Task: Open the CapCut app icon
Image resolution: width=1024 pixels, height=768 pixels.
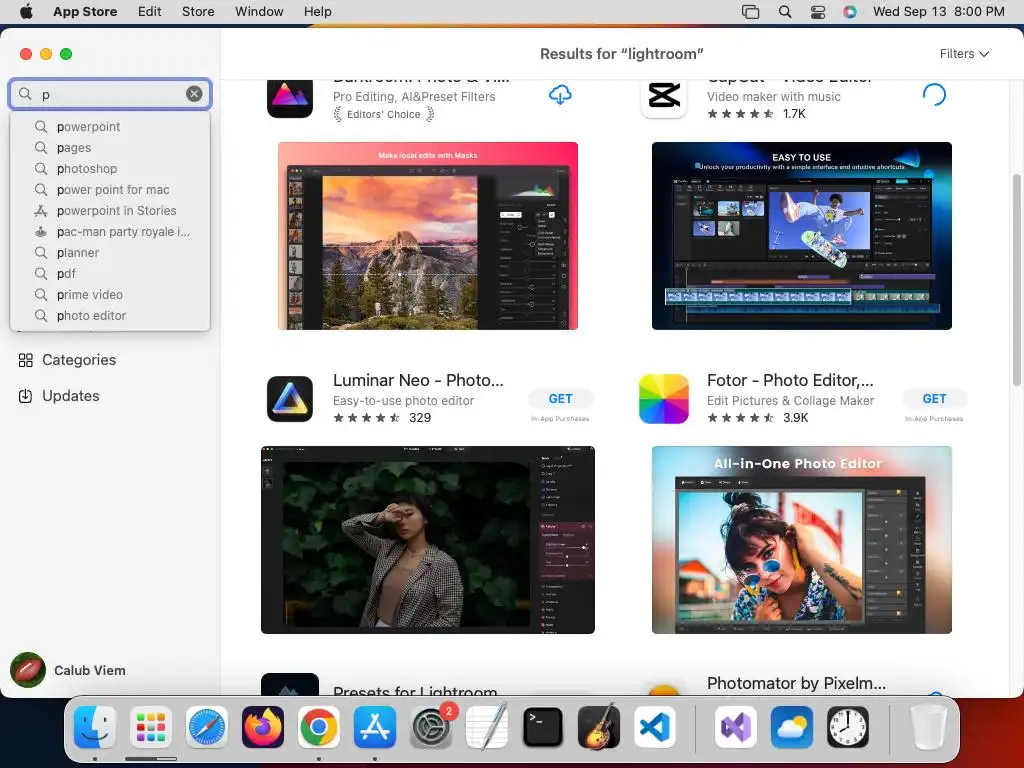Action: 664,97
